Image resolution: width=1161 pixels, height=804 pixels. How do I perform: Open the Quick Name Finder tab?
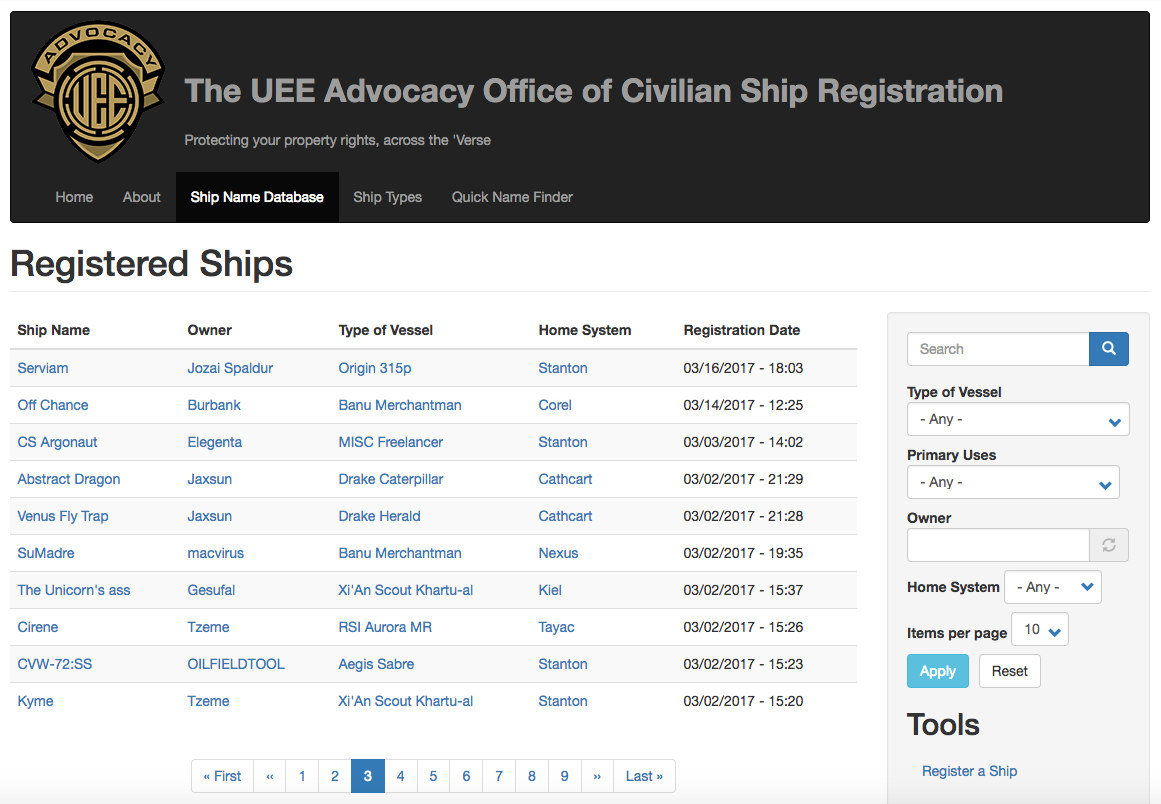(x=512, y=197)
